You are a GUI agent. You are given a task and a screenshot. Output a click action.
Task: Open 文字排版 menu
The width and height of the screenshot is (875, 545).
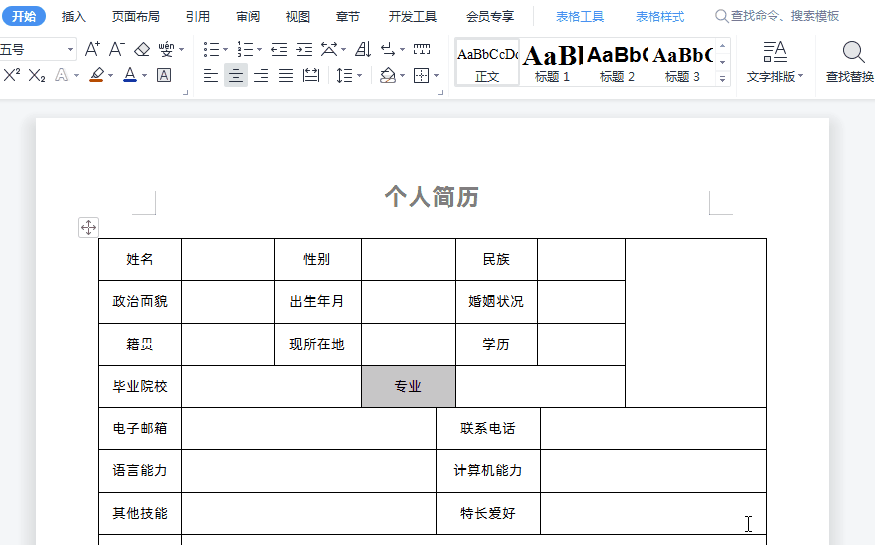pyautogui.click(x=775, y=62)
